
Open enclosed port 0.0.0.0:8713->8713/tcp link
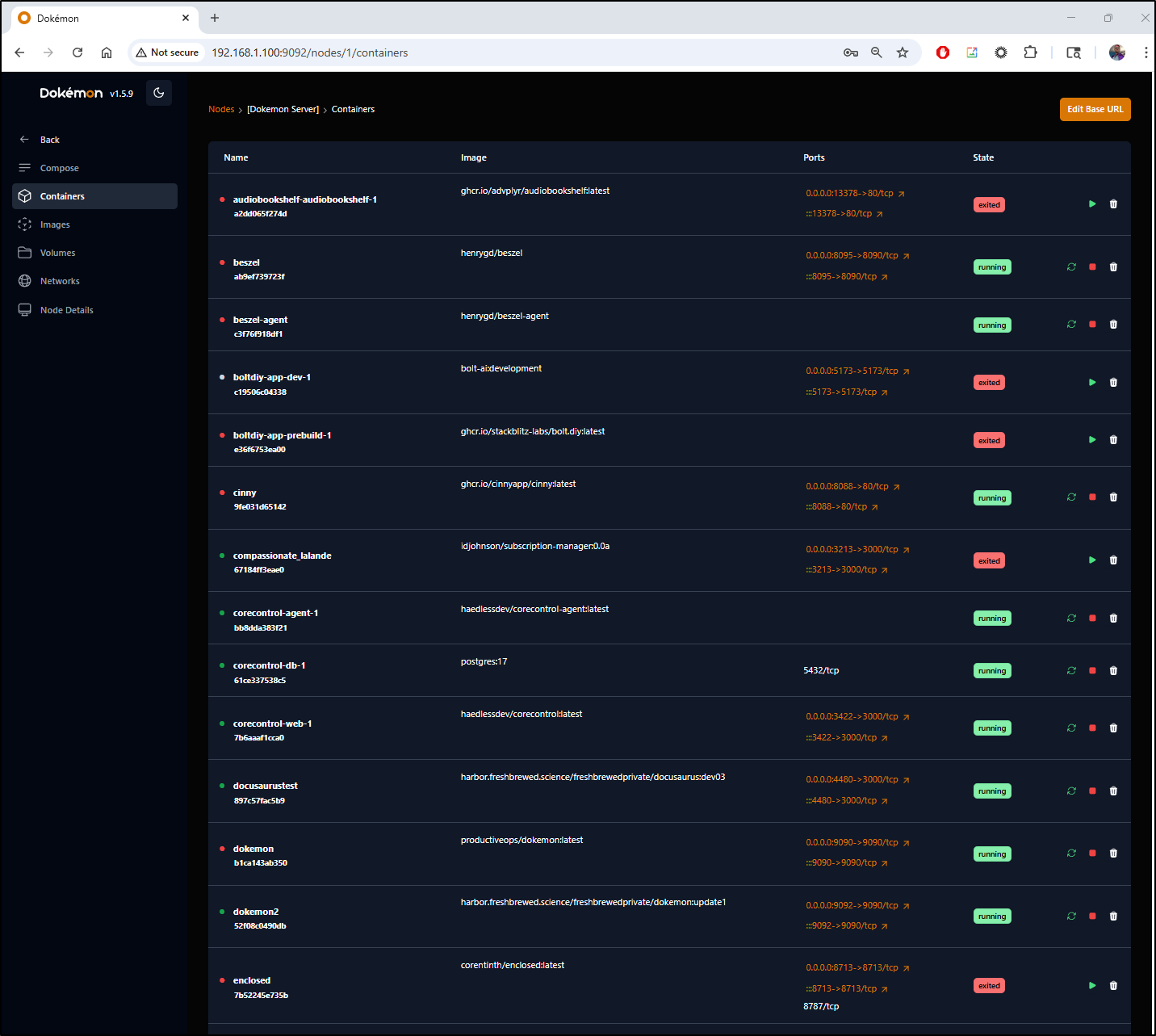click(857, 968)
